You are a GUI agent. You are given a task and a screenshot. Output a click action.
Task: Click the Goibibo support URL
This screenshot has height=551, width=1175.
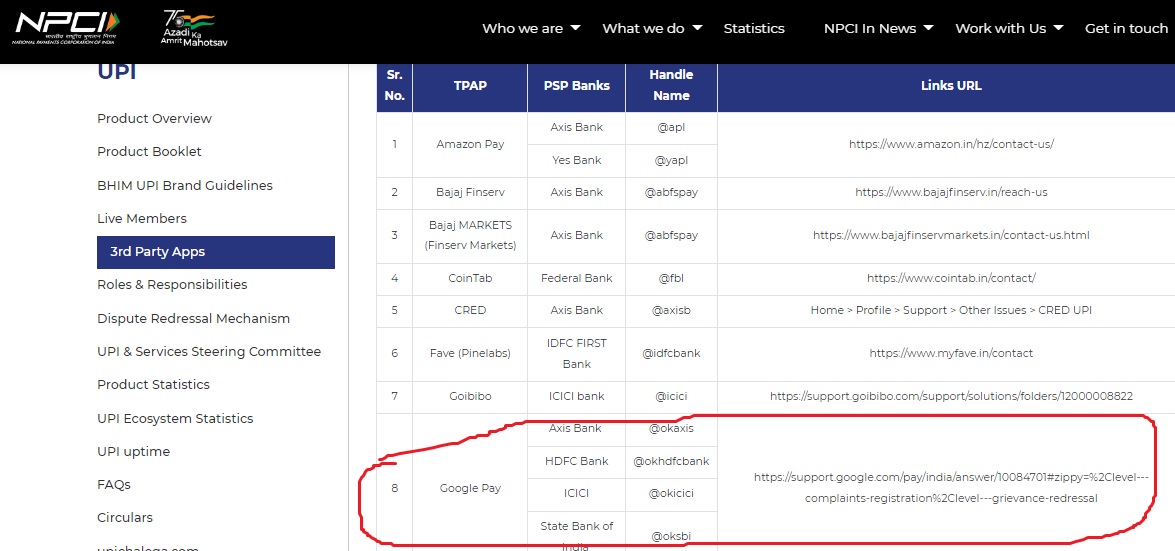click(951, 396)
